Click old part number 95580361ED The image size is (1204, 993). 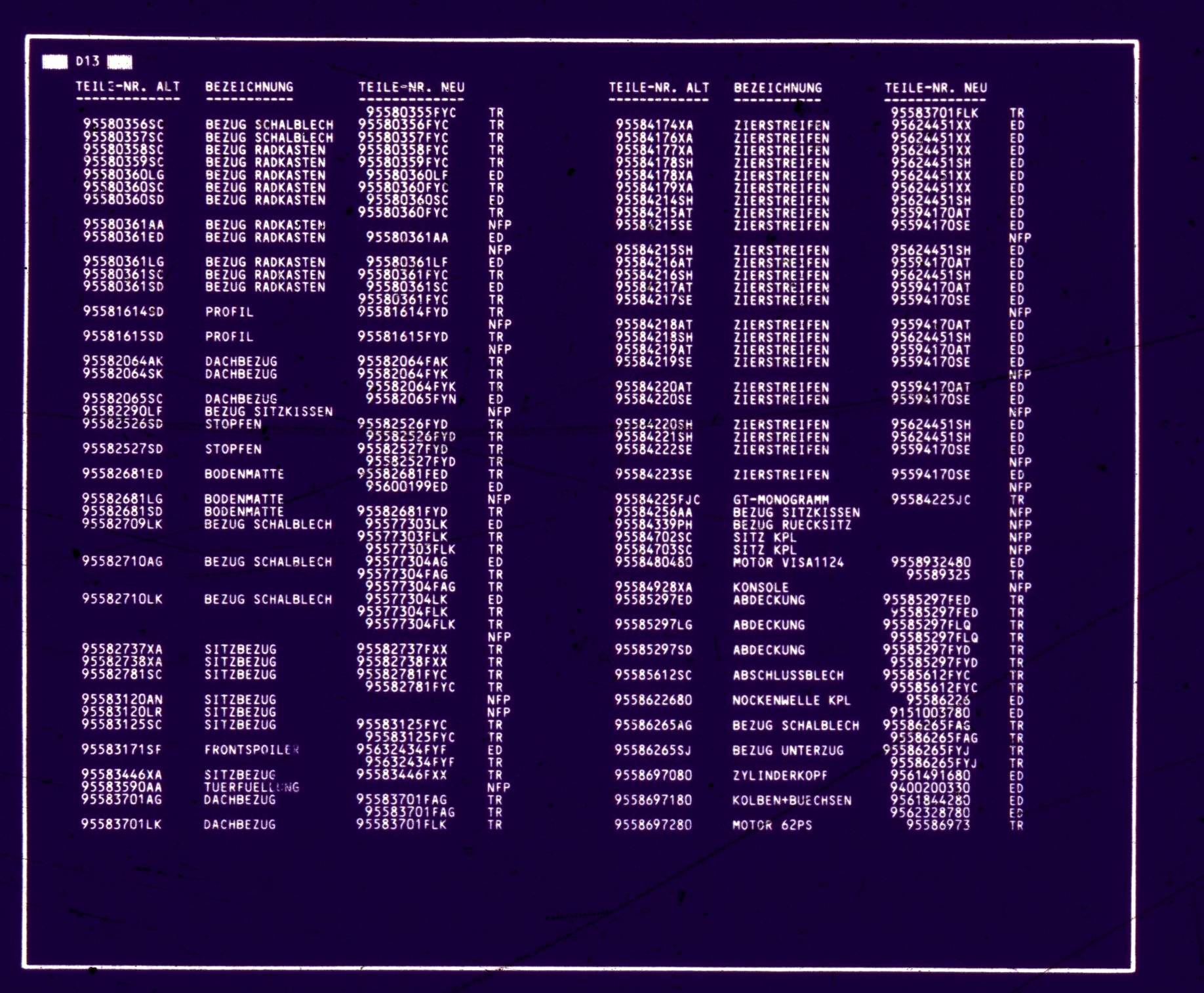pos(123,237)
